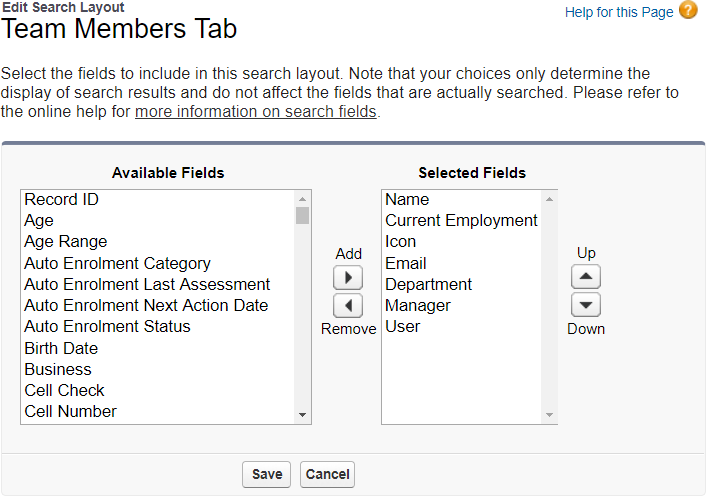706x496 pixels.
Task: Open the help question mark icon
Action: pos(688,11)
